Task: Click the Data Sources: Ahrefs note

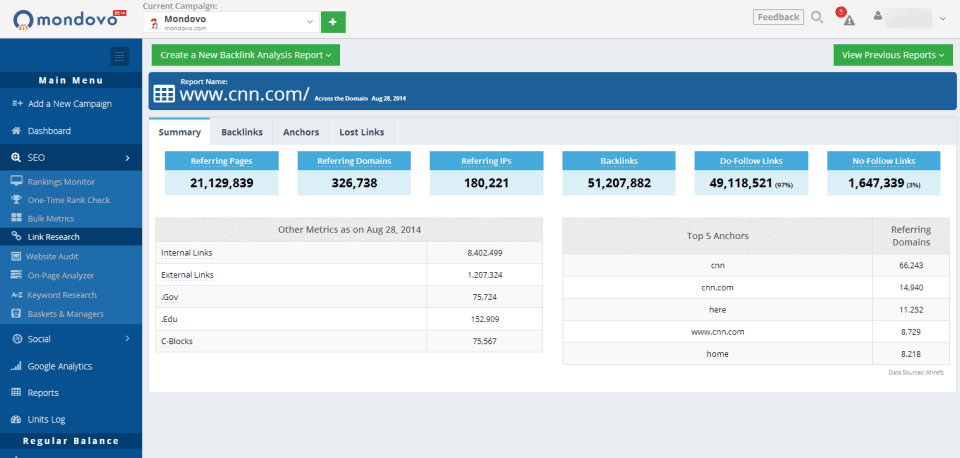Action: point(916,372)
